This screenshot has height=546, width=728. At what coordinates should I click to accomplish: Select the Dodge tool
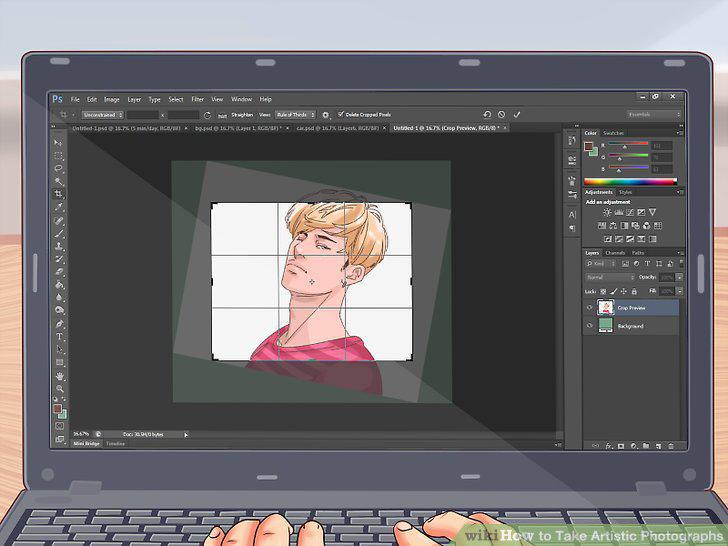pos(59,310)
